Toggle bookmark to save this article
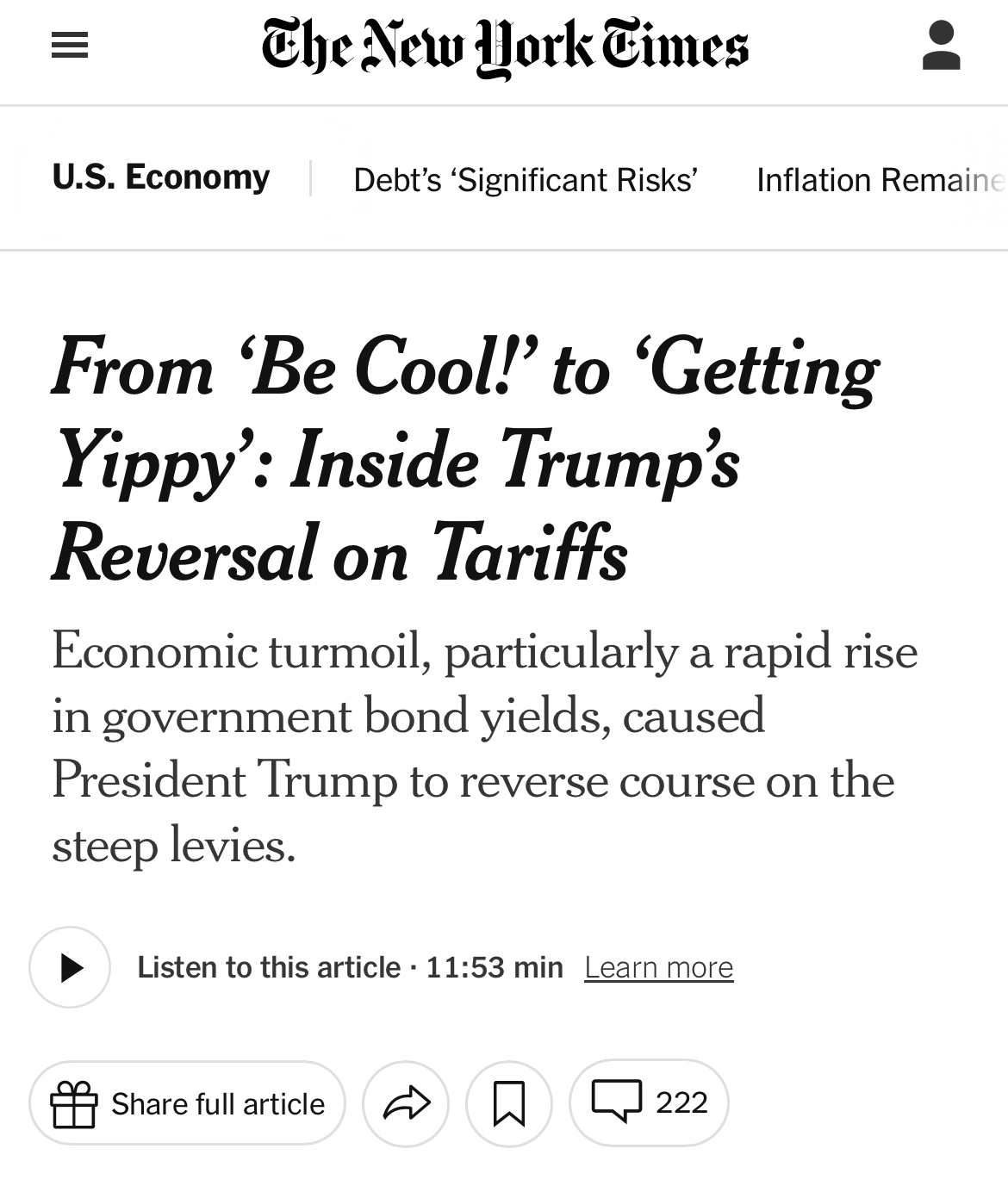1008x1192 pixels. coord(509,1103)
